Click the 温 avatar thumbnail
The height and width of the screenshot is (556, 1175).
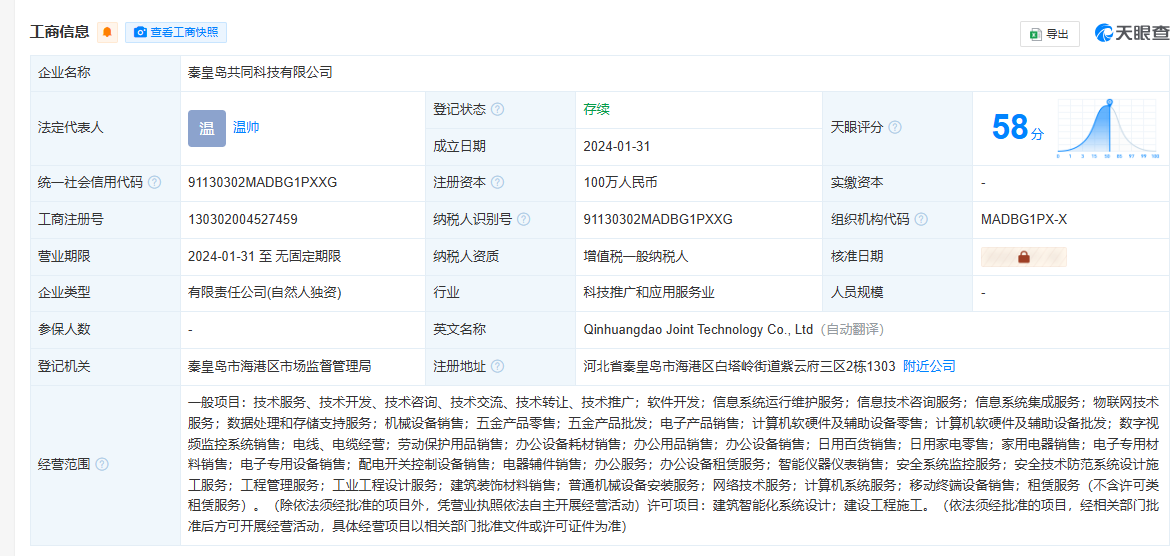pos(206,128)
